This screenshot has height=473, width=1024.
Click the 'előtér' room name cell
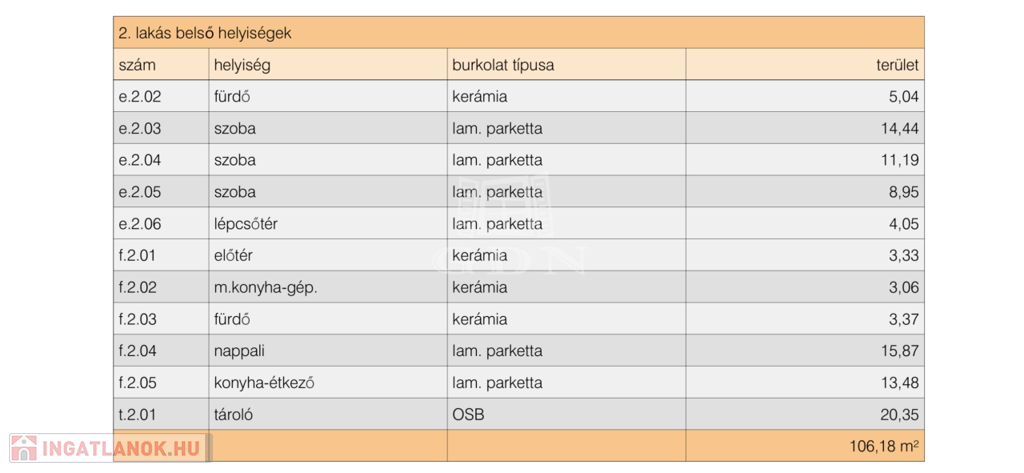click(235, 256)
